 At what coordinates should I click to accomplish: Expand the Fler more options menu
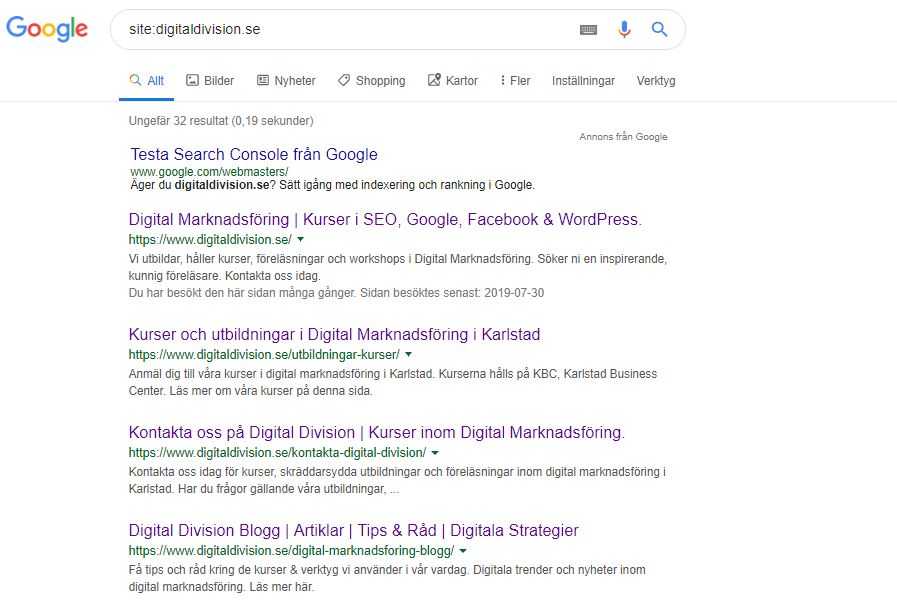click(x=515, y=81)
